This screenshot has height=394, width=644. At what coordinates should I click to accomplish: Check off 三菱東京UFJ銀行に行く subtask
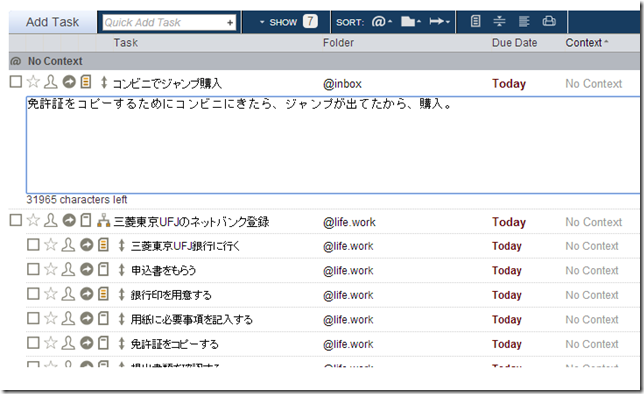(x=33, y=245)
